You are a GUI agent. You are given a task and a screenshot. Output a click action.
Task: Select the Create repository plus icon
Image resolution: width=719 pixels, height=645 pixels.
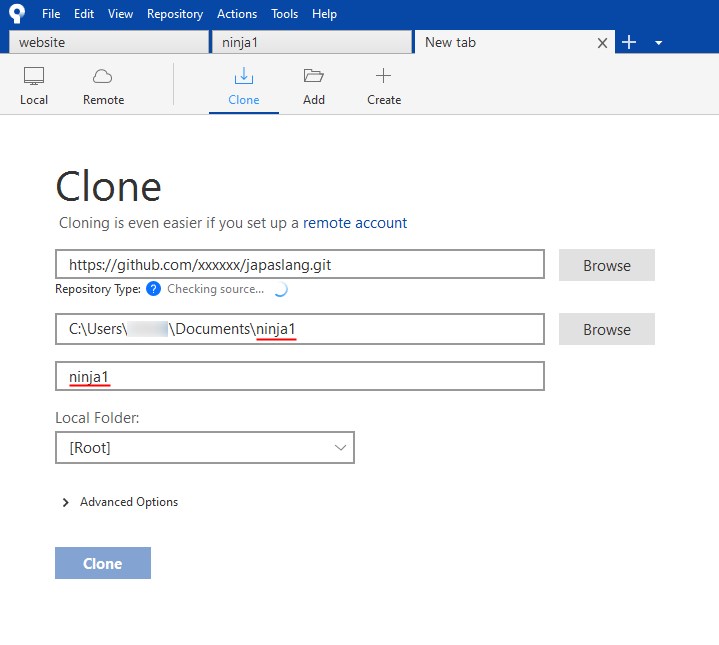(x=383, y=87)
